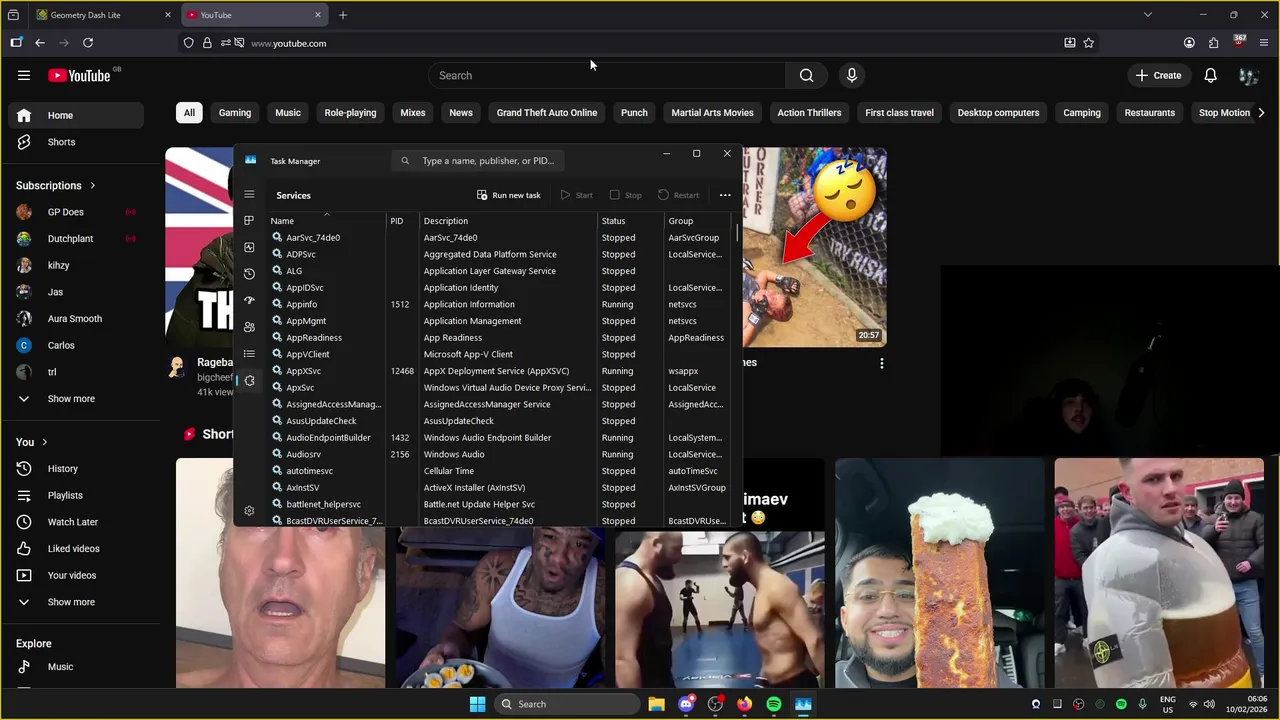Image resolution: width=1280 pixels, height=720 pixels.
Task: Select the battlenet_helpersvc service row
Action: pyautogui.click(x=500, y=504)
